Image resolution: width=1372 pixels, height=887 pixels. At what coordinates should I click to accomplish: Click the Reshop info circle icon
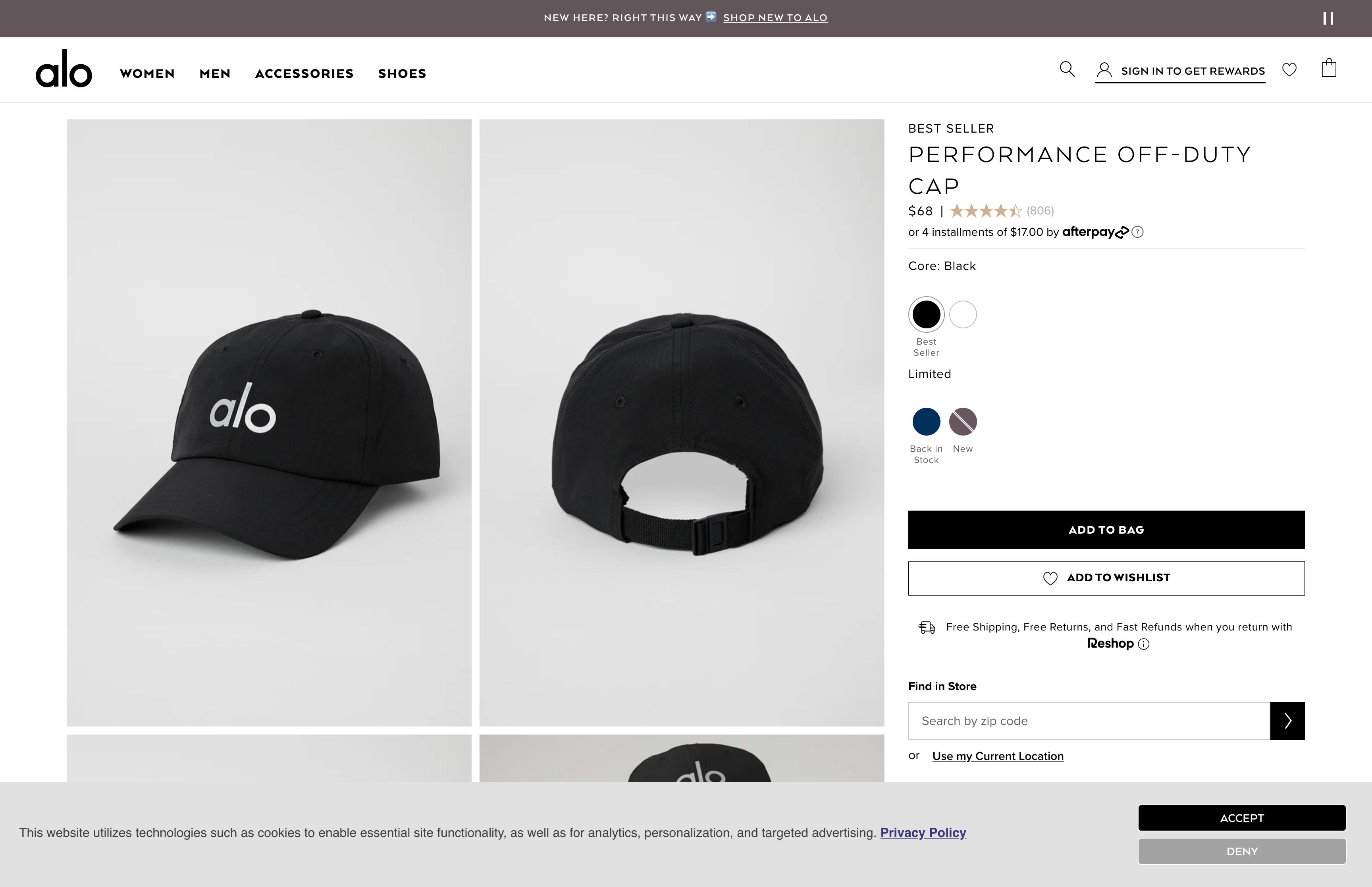pyautogui.click(x=1145, y=644)
